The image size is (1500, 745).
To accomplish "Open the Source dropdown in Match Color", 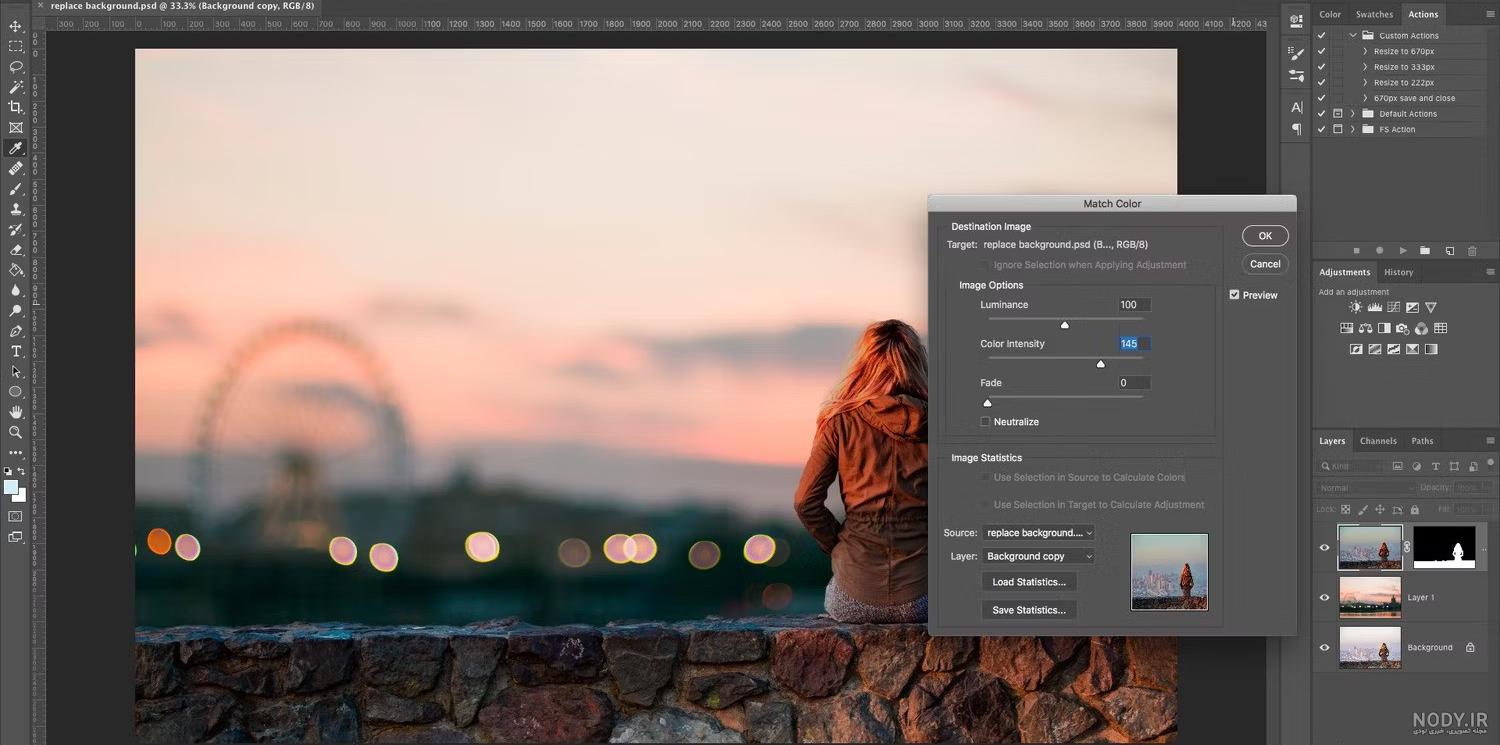I will coord(1038,533).
